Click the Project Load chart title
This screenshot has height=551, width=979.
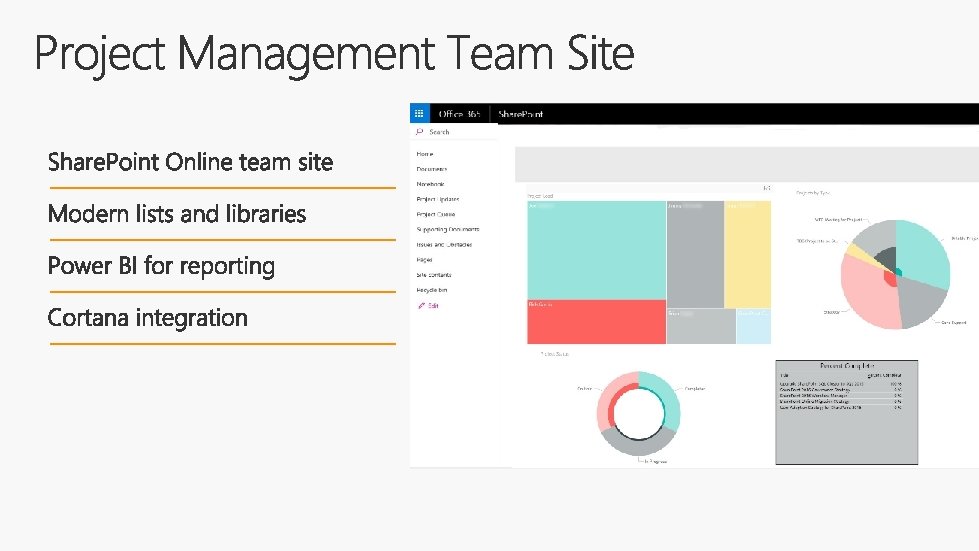click(x=541, y=196)
